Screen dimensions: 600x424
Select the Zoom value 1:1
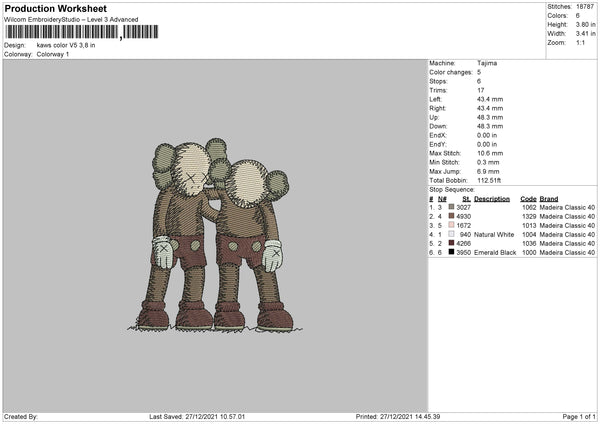point(580,42)
